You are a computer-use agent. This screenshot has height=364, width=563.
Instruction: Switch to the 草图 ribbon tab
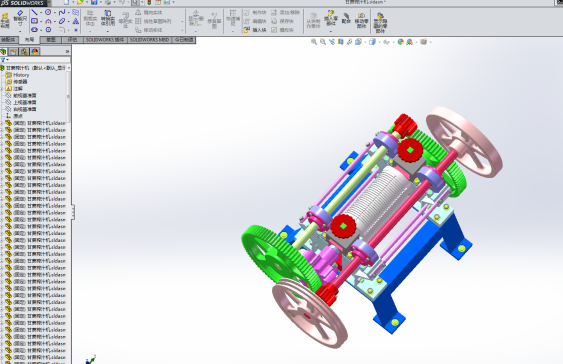tap(51, 40)
